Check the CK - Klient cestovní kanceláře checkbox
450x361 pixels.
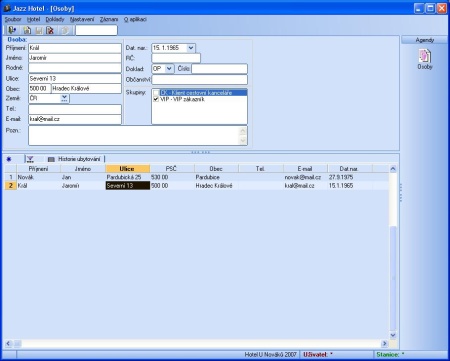point(156,93)
